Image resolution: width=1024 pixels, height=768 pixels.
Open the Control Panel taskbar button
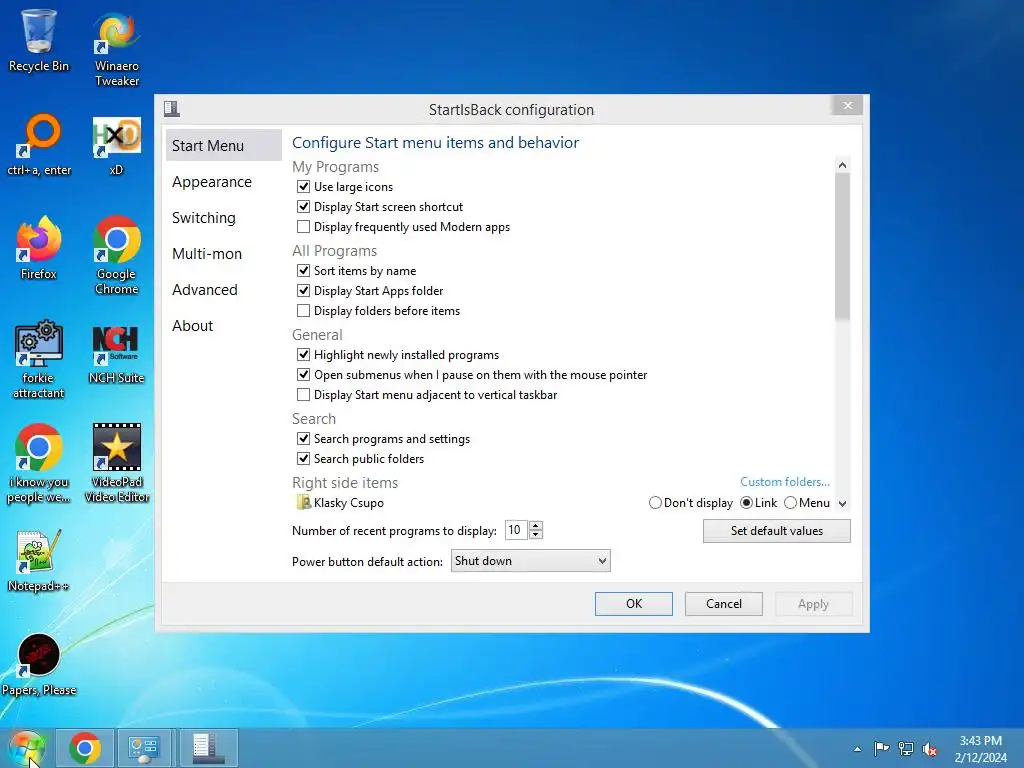coord(144,748)
